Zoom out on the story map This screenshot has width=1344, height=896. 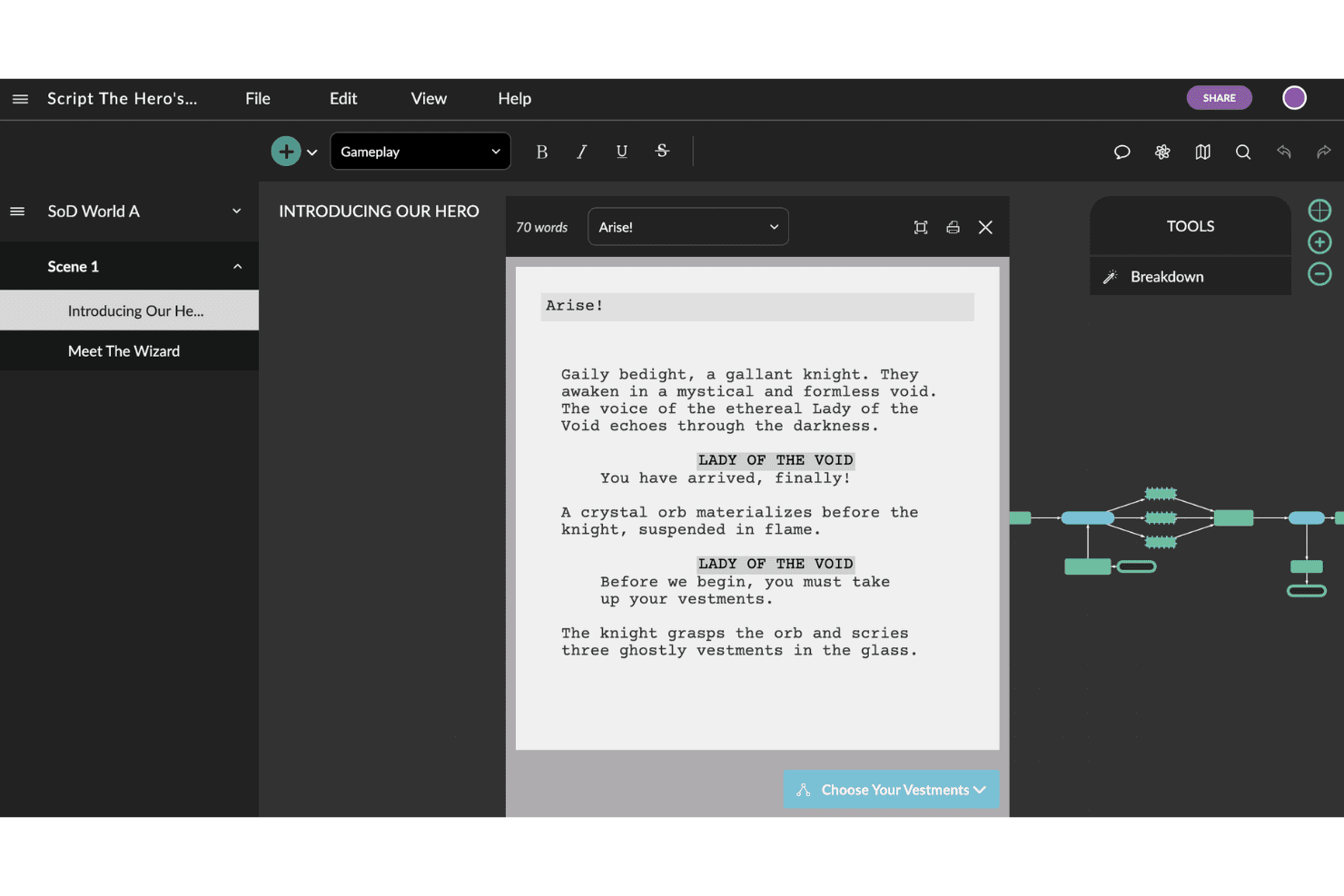pyautogui.click(x=1319, y=273)
